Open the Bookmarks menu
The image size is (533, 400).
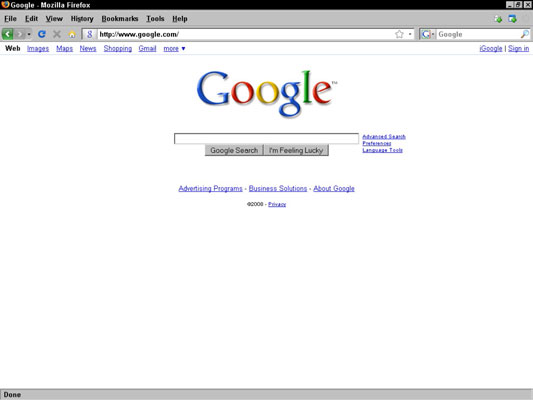point(120,19)
